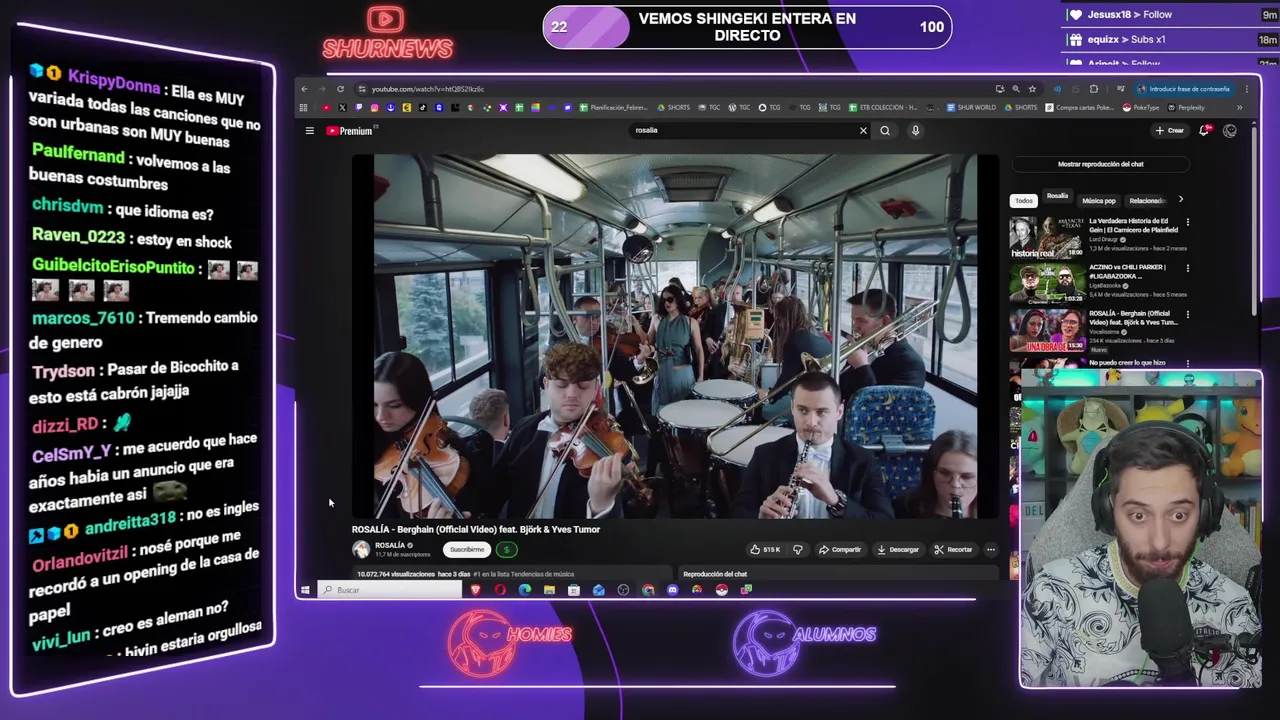Open Discord from the taskbar

click(x=672, y=590)
